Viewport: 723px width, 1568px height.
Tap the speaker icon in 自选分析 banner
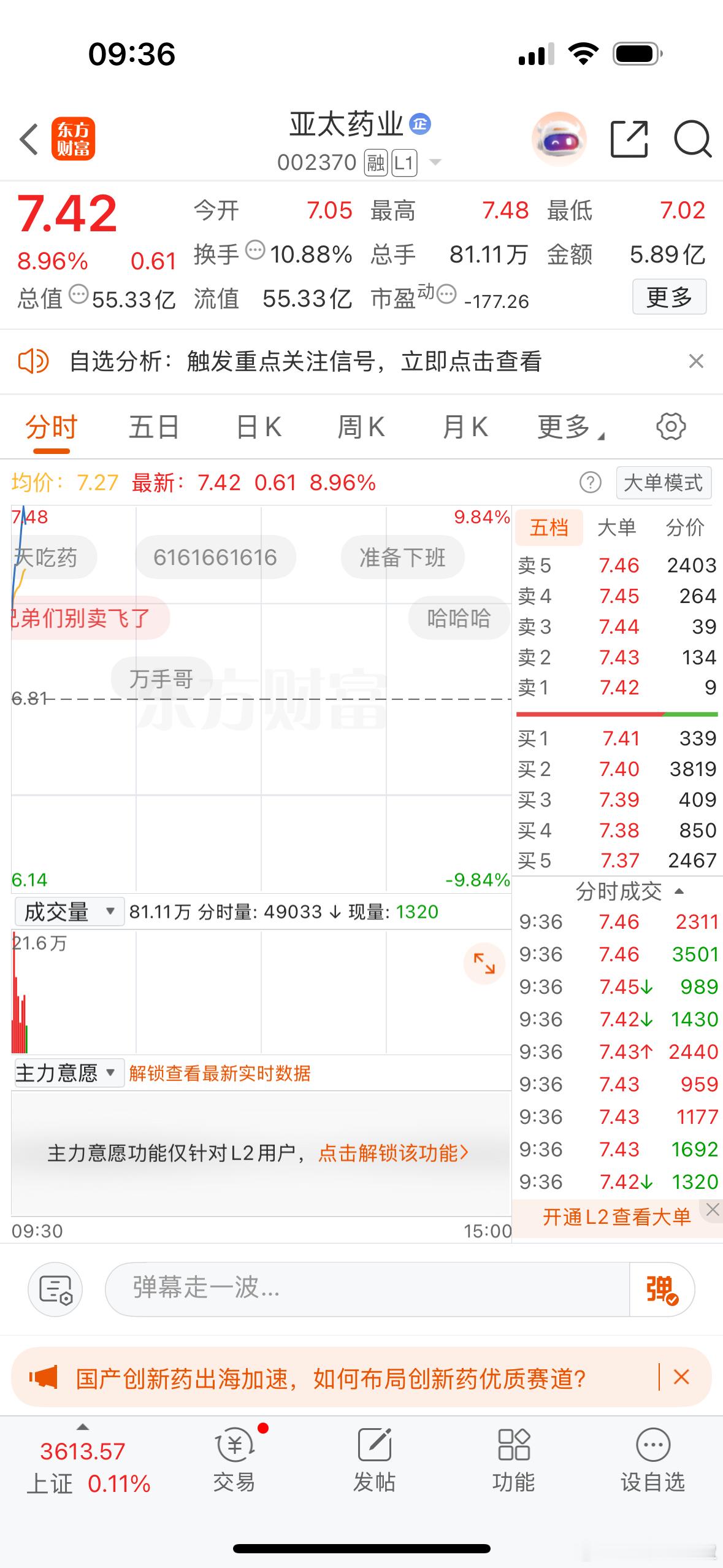33,361
